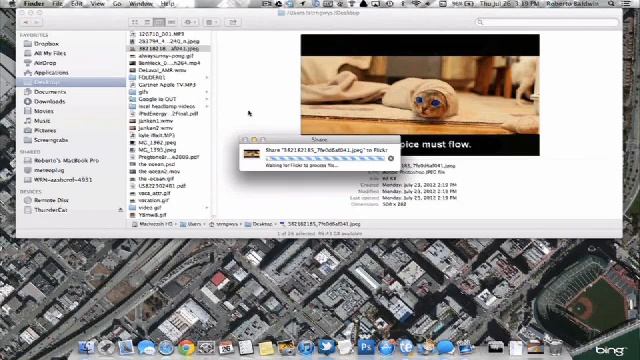Select All My Files in sidebar

(x=50, y=53)
